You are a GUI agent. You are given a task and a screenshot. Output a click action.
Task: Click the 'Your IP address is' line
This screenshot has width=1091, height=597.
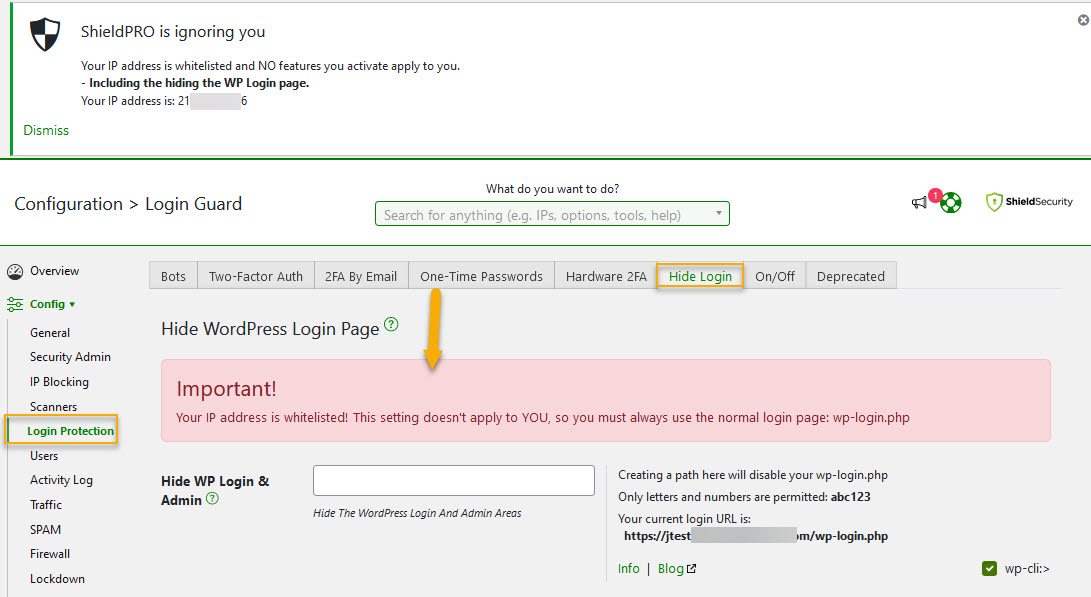tap(164, 101)
